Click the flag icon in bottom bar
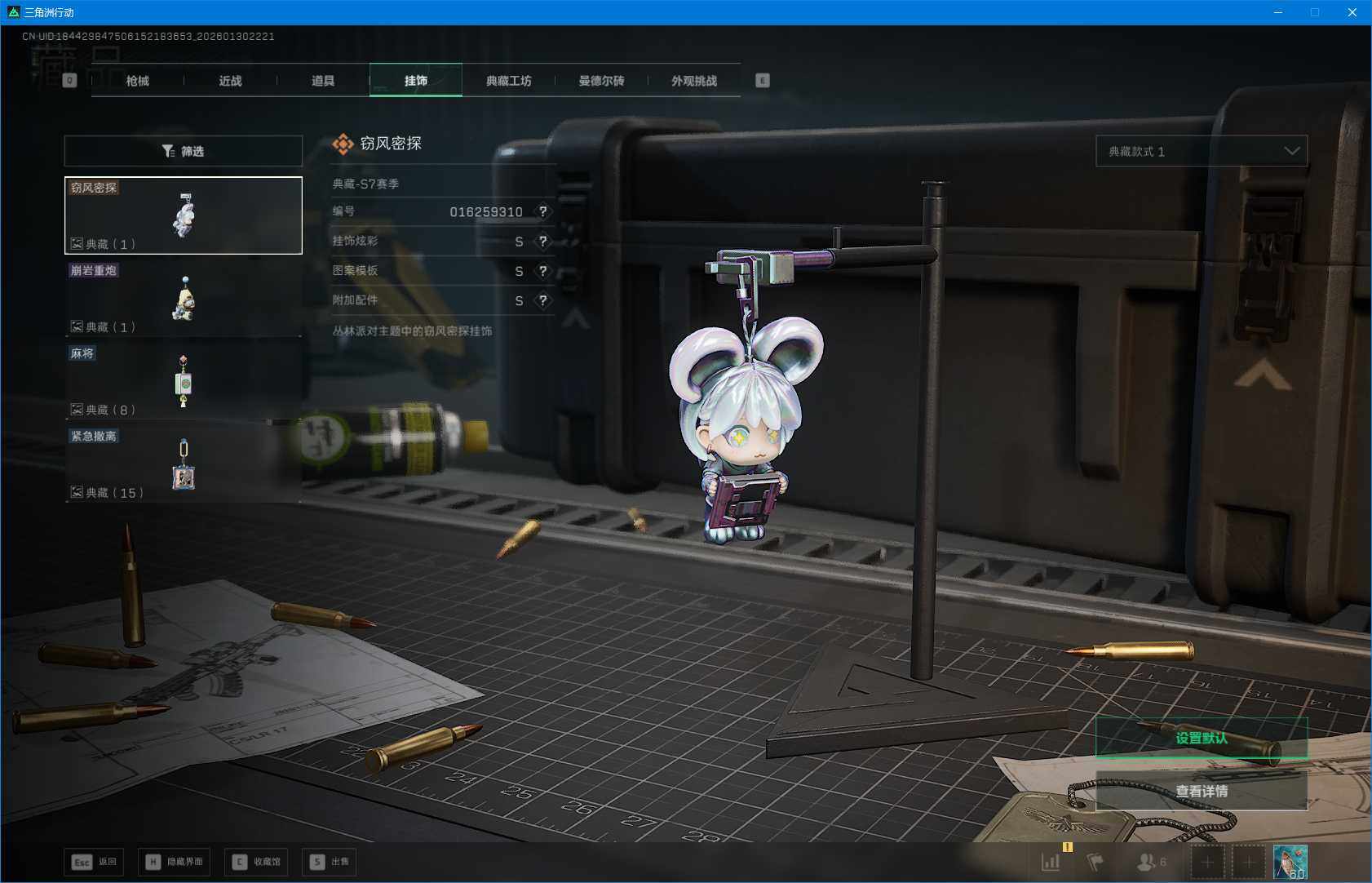 [x=1095, y=862]
